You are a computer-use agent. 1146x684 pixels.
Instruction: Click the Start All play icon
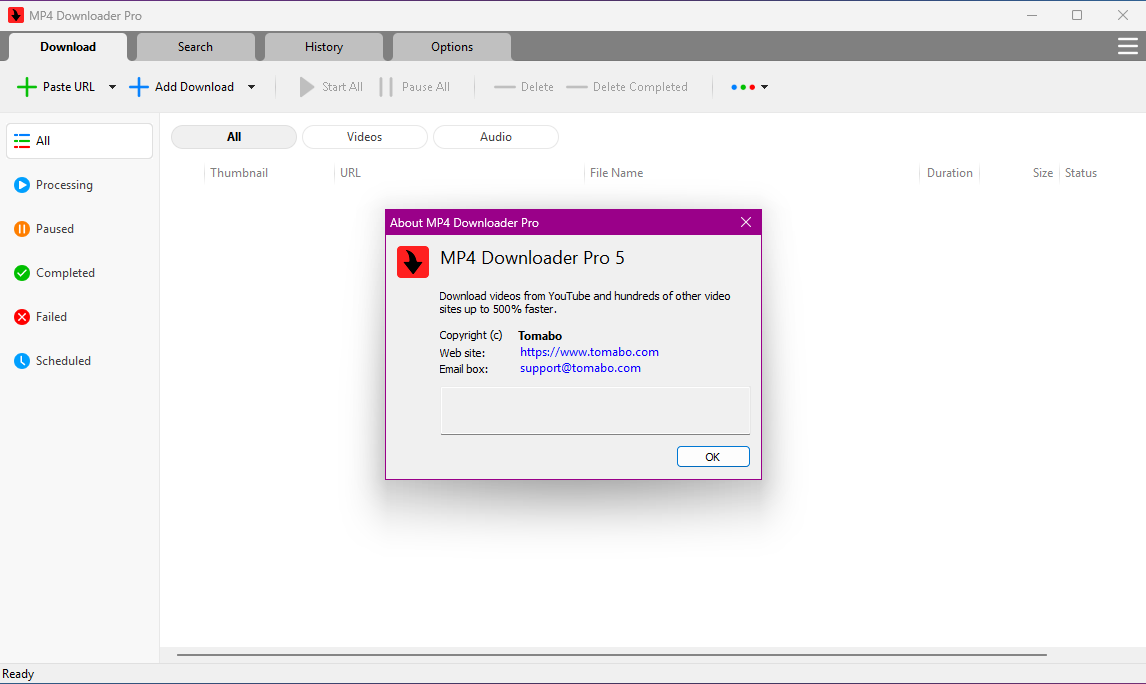tap(307, 87)
